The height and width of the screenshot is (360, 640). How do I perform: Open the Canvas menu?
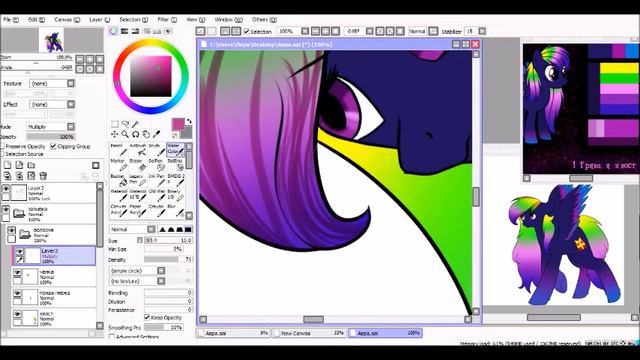[67, 19]
